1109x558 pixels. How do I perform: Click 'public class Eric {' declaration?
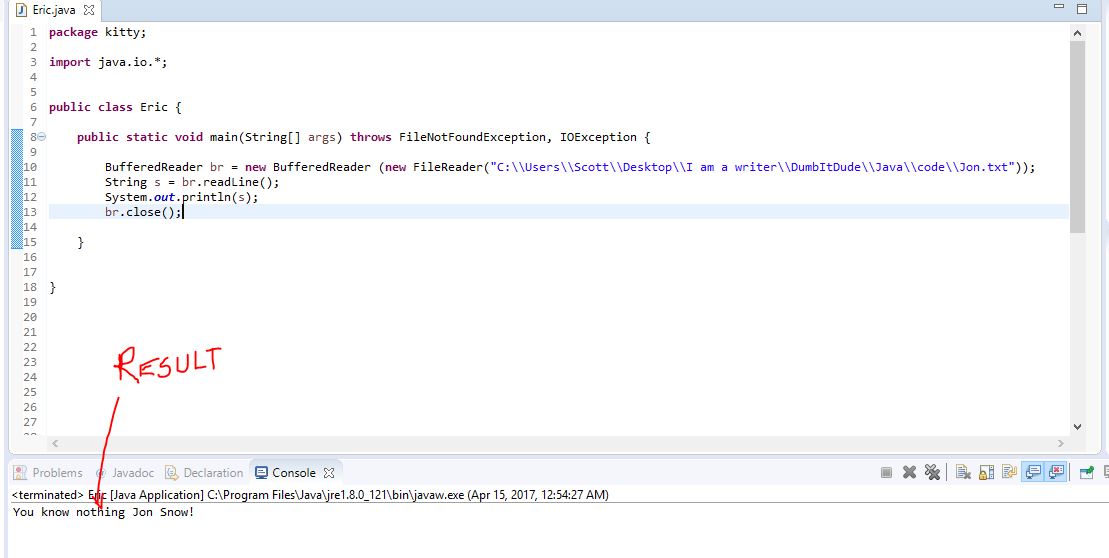coord(115,107)
